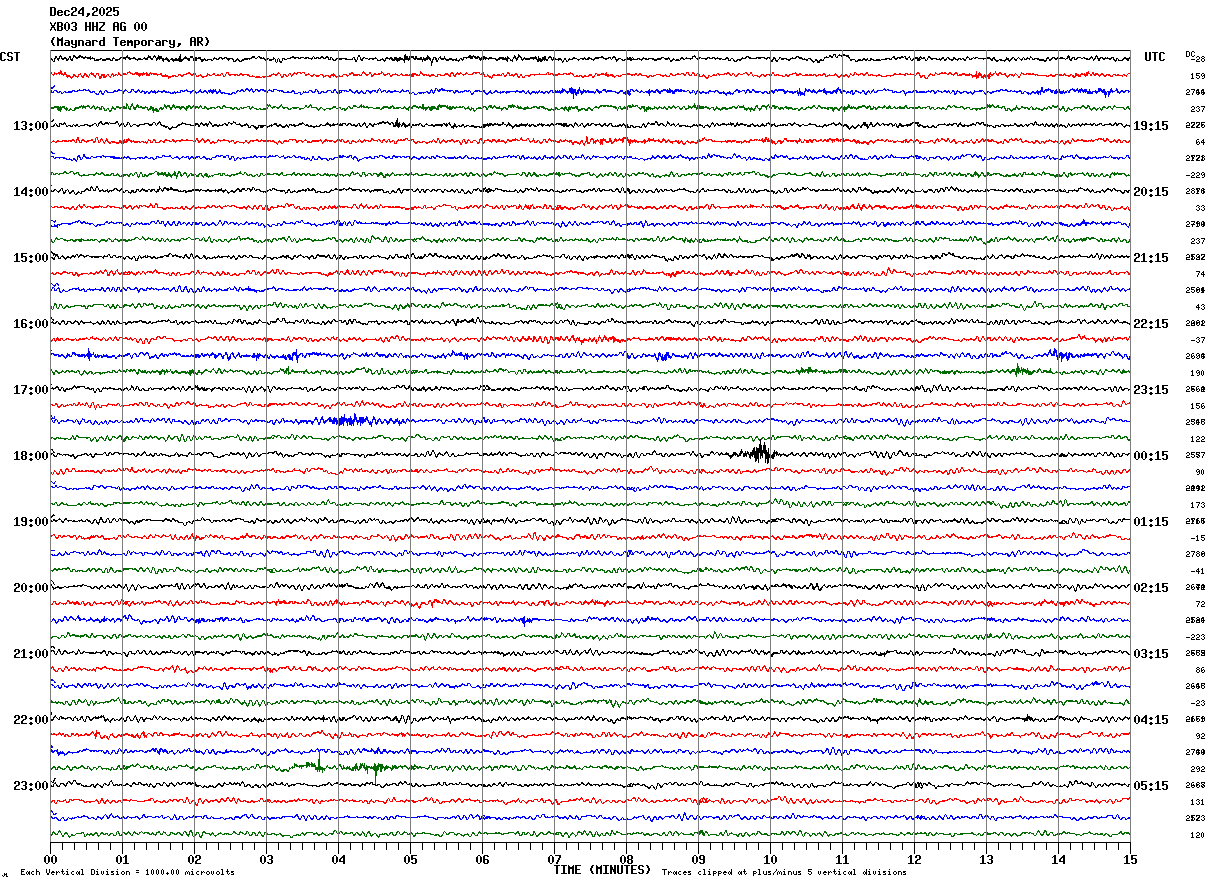Click the DC offset value 120
Image resolution: width=1210 pixels, height=886 pixels.
(1197, 835)
